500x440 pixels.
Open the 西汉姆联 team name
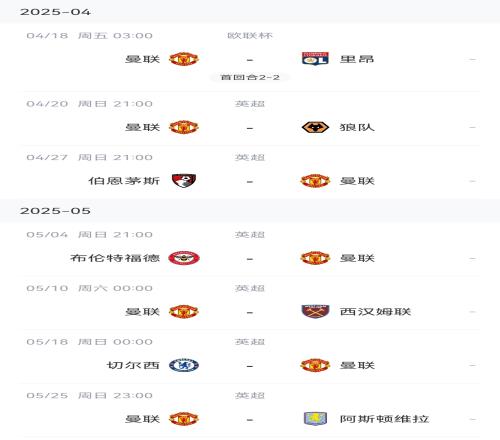tap(375, 312)
